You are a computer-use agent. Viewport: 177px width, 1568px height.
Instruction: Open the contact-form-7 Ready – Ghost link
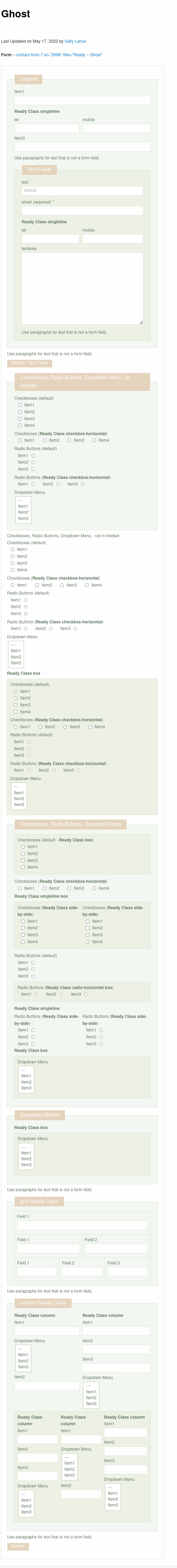[59, 55]
